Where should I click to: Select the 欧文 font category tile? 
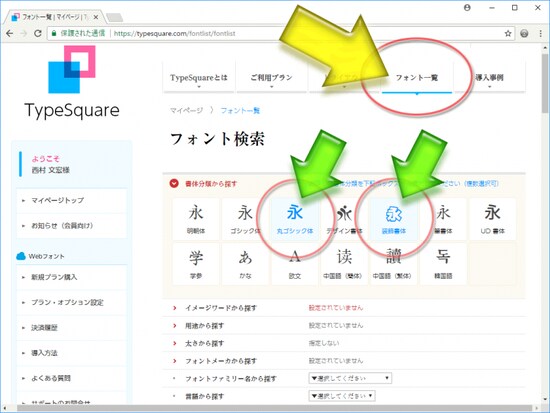(x=295, y=264)
